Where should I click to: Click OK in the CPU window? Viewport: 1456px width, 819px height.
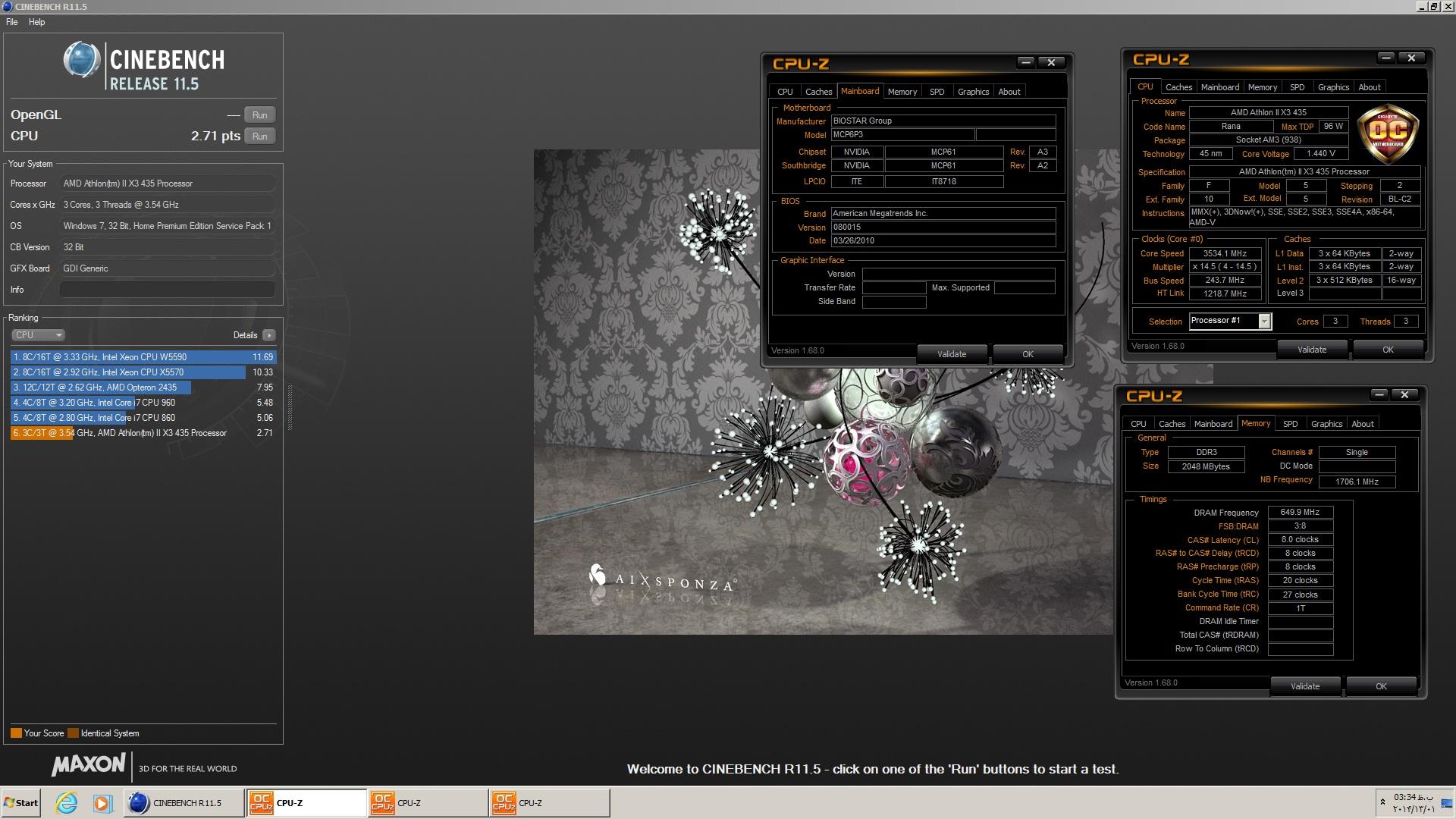pyautogui.click(x=1388, y=350)
